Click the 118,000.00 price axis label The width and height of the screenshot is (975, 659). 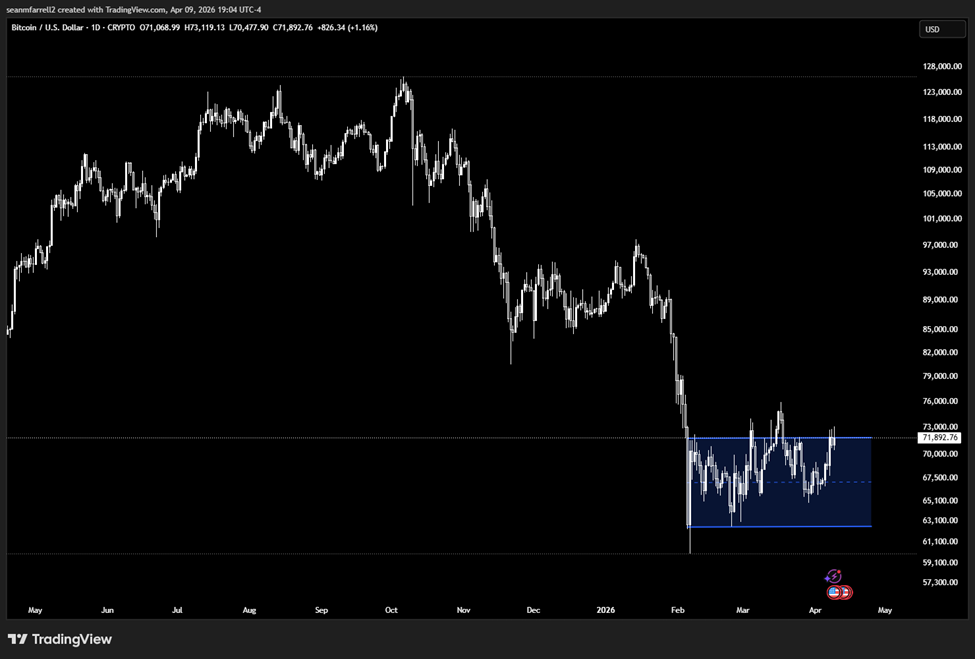[942, 119]
